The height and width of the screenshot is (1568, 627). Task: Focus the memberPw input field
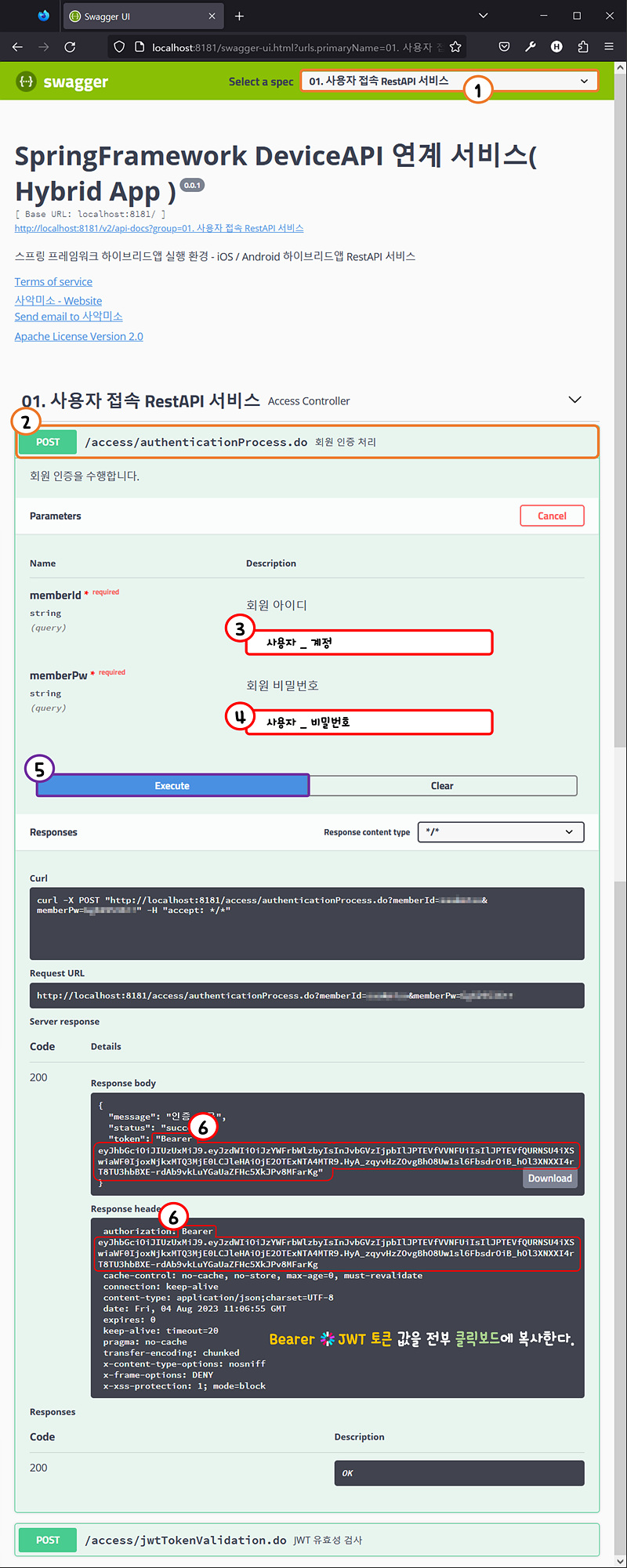[x=369, y=722]
